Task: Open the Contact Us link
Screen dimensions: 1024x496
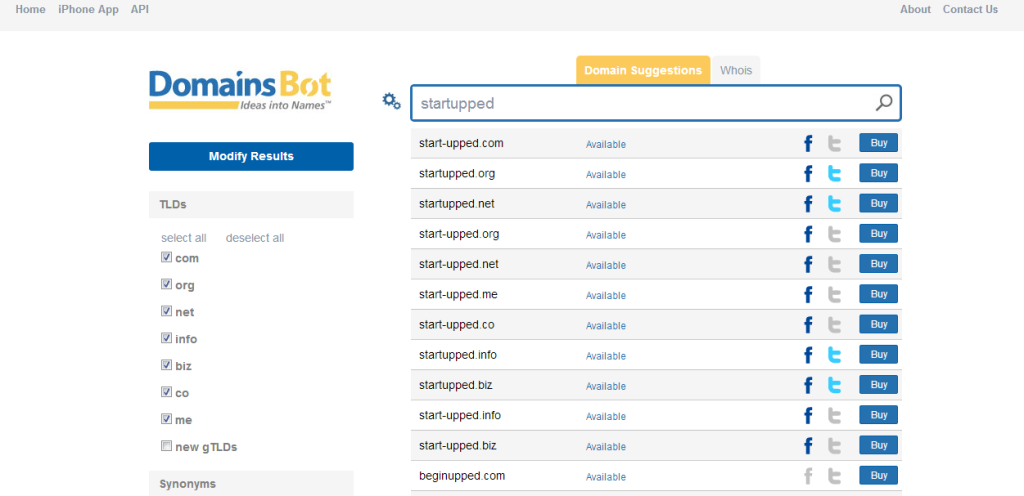Action: pos(970,10)
